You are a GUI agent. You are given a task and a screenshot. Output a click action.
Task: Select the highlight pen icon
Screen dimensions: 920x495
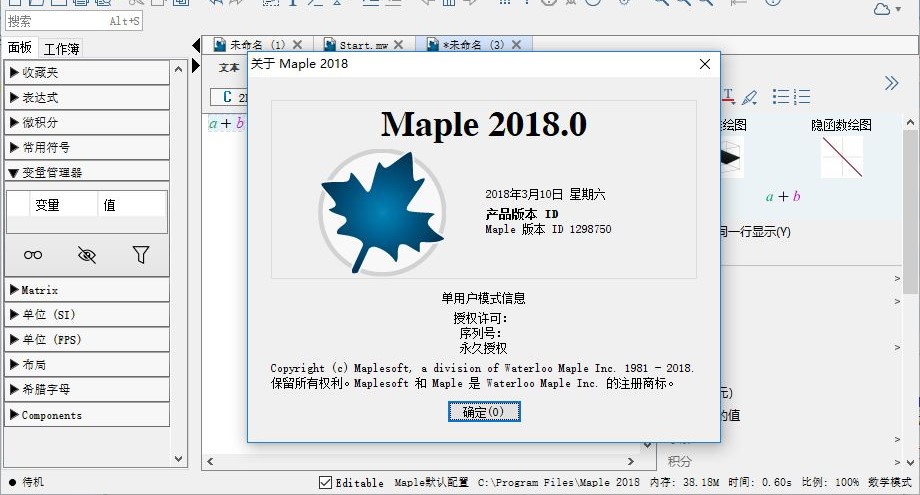[749, 97]
